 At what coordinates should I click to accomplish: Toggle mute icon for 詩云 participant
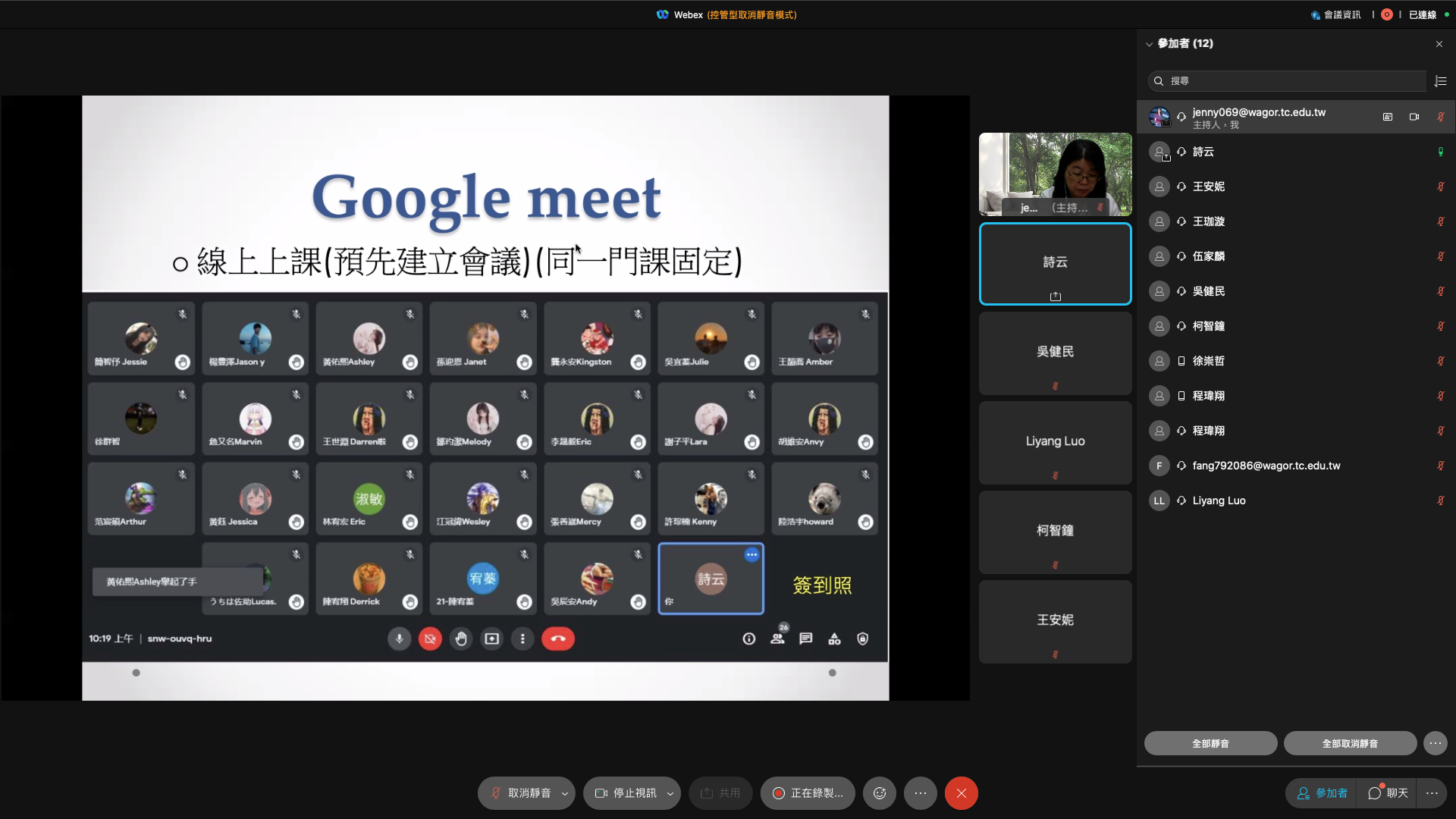1440,152
